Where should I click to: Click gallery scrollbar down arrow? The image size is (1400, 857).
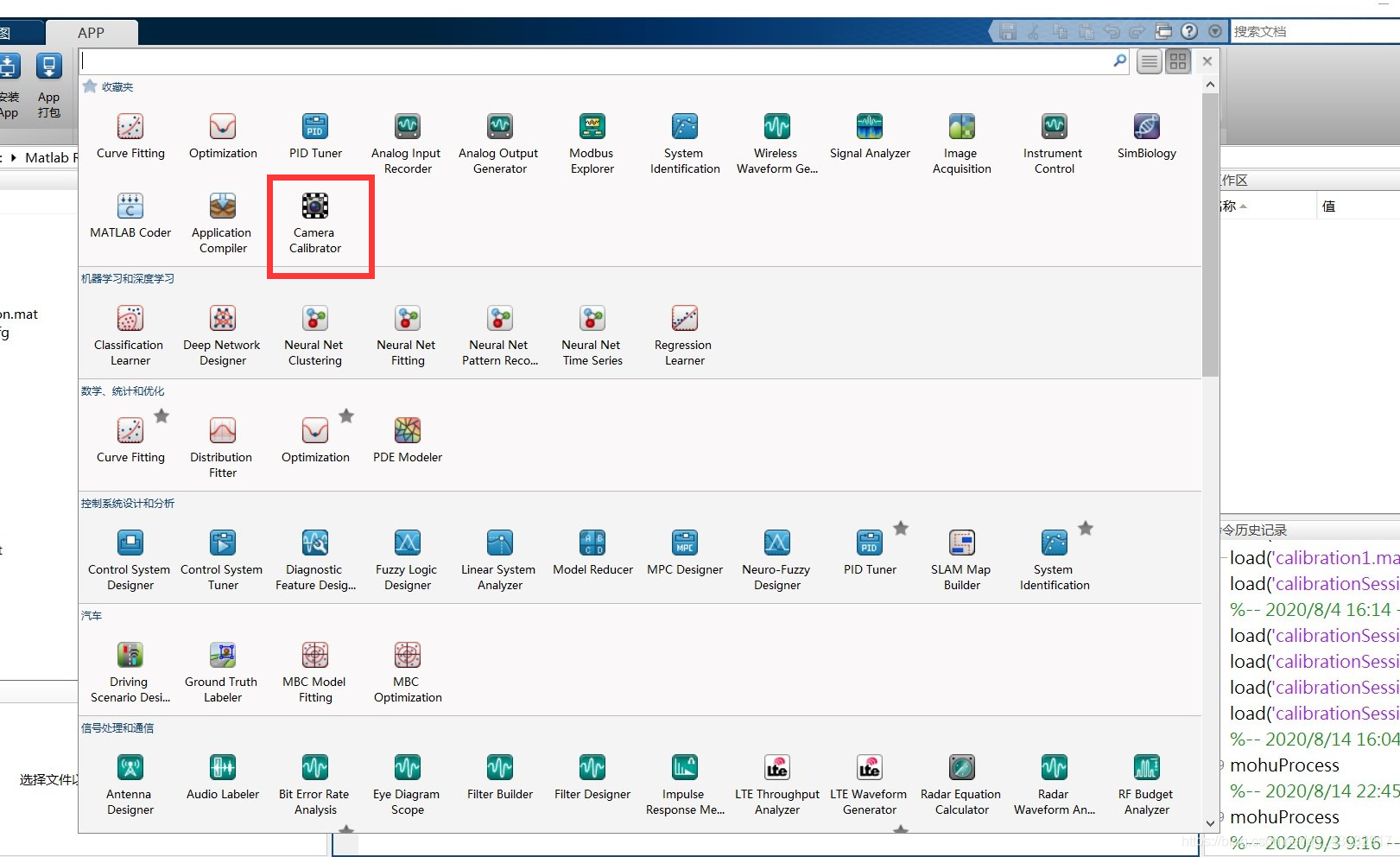click(x=1210, y=823)
